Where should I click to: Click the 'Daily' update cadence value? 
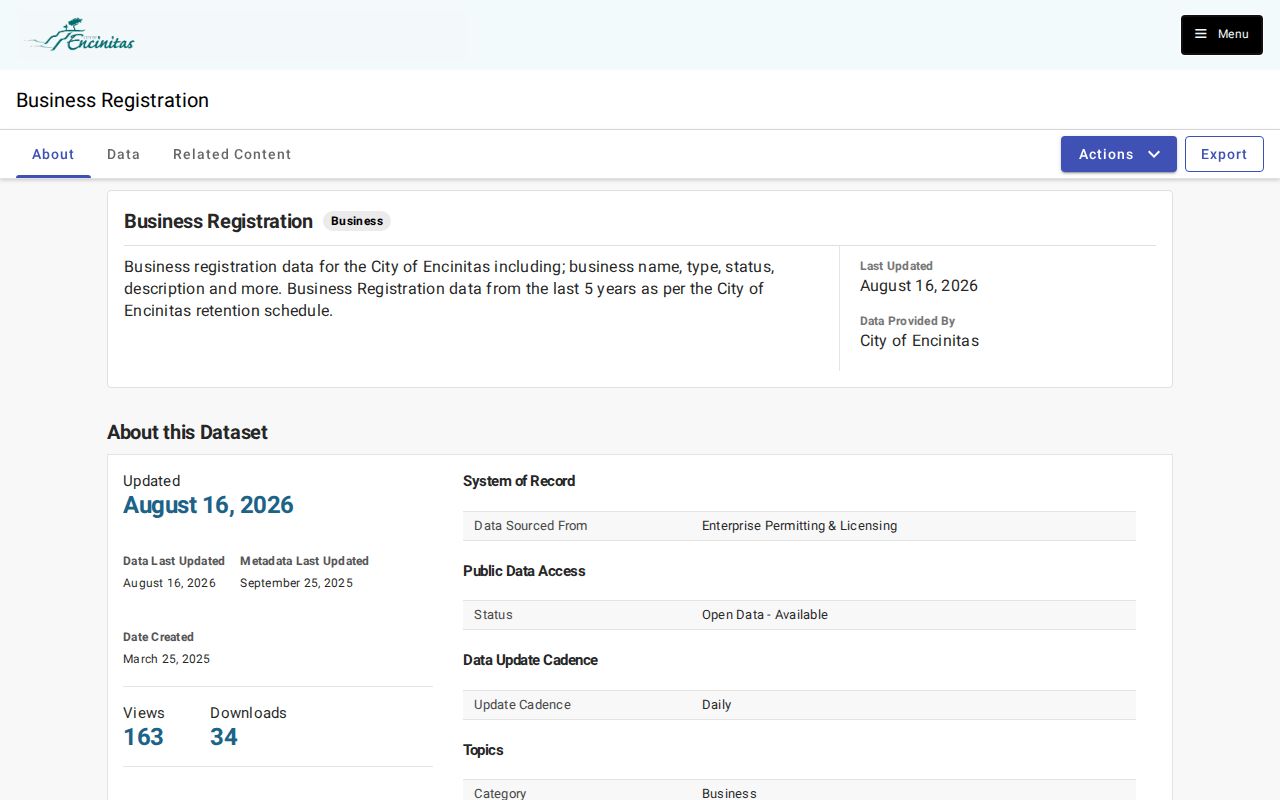[716, 705]
